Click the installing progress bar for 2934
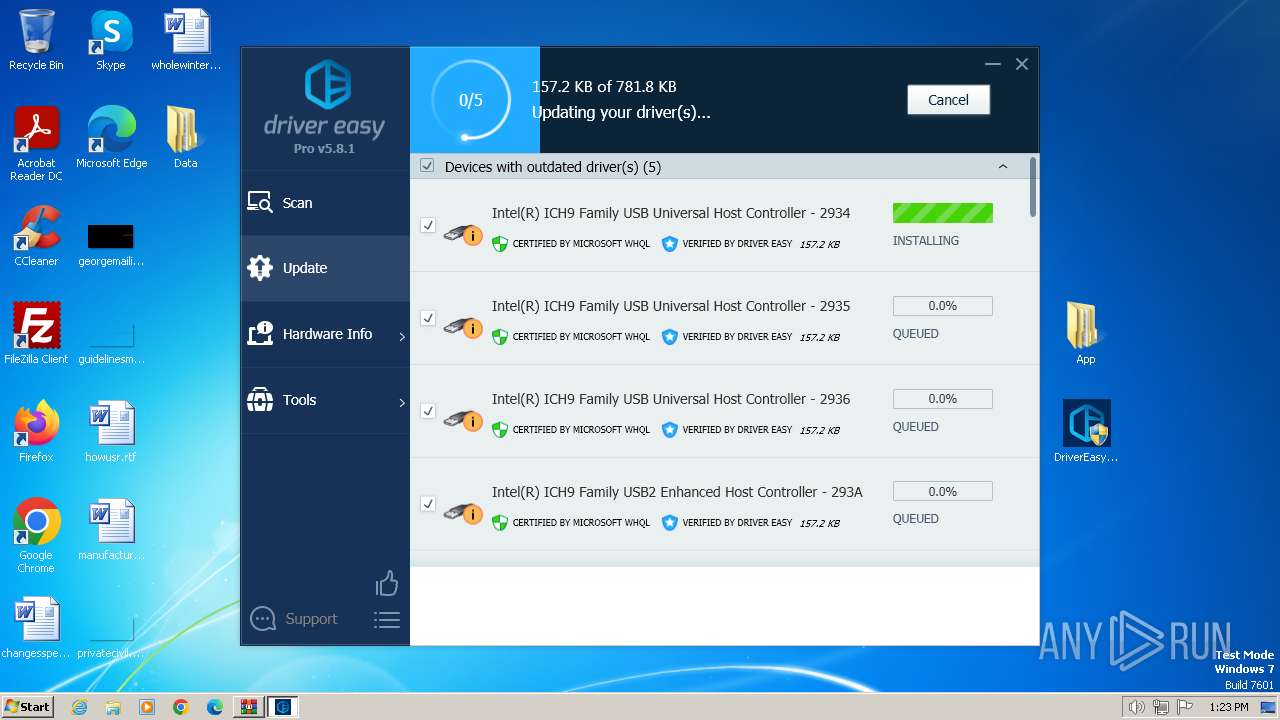Viewport: 1280px width, 720px height. pyautogui.click(x=943, y=213)
